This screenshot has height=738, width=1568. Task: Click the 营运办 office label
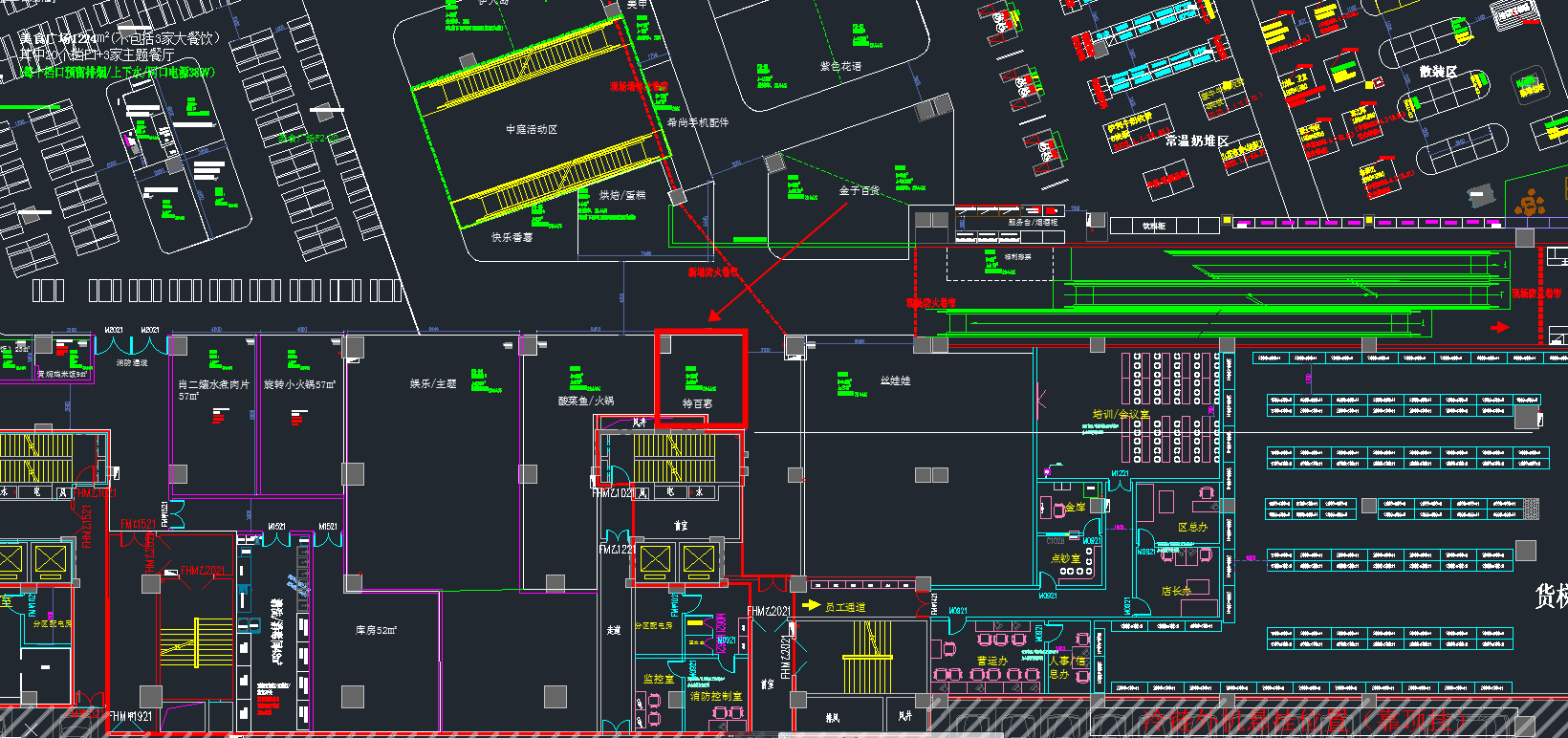[991, 661]
